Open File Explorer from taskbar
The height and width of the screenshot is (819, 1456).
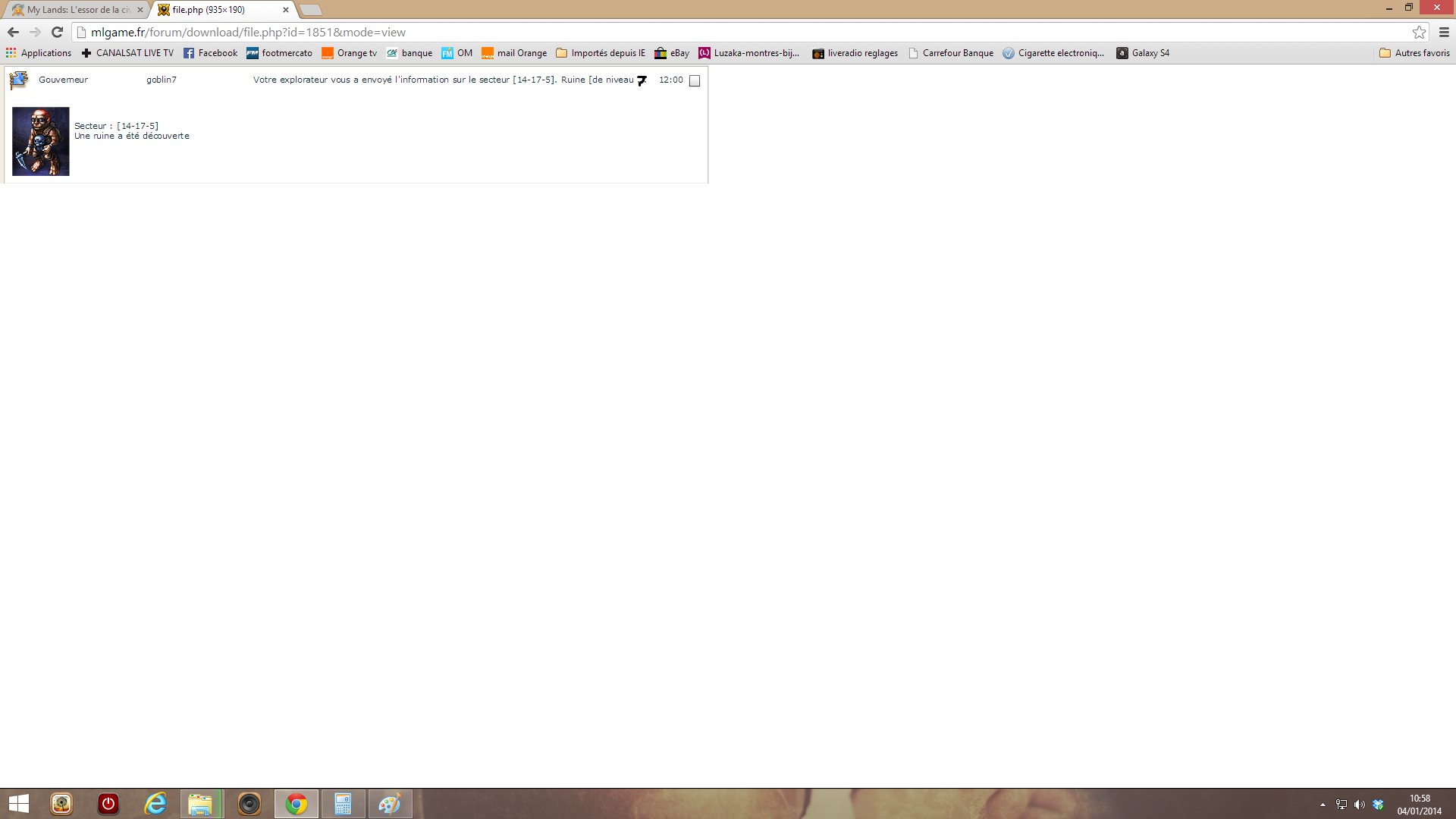pos(201,804)
